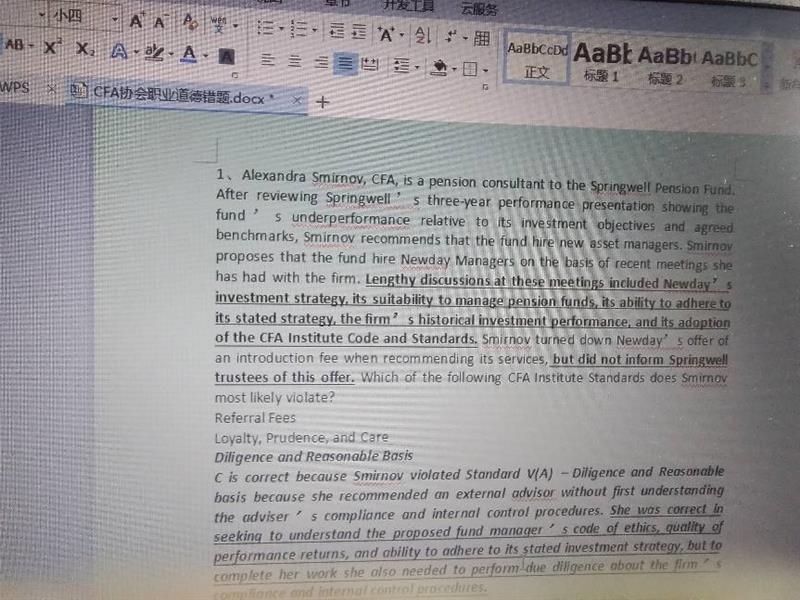Decrease the font size with the A- icon
The image size is (800, 600).
160,22
